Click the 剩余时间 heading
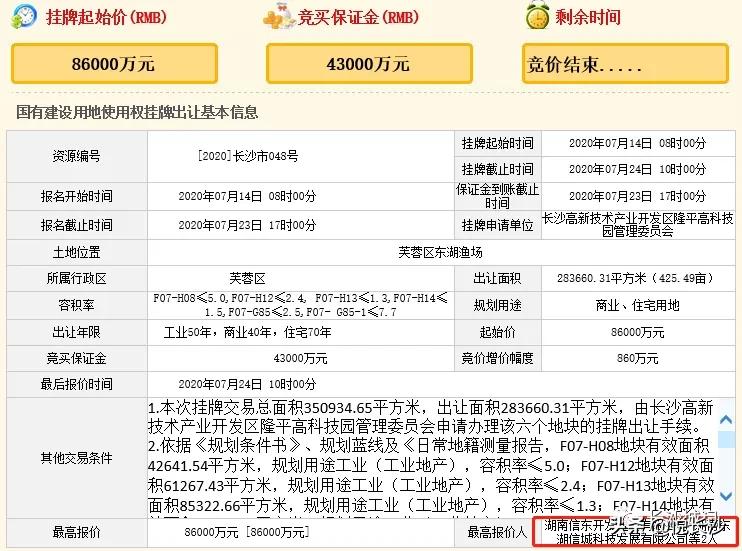The image size is (742, 551). 588,18
